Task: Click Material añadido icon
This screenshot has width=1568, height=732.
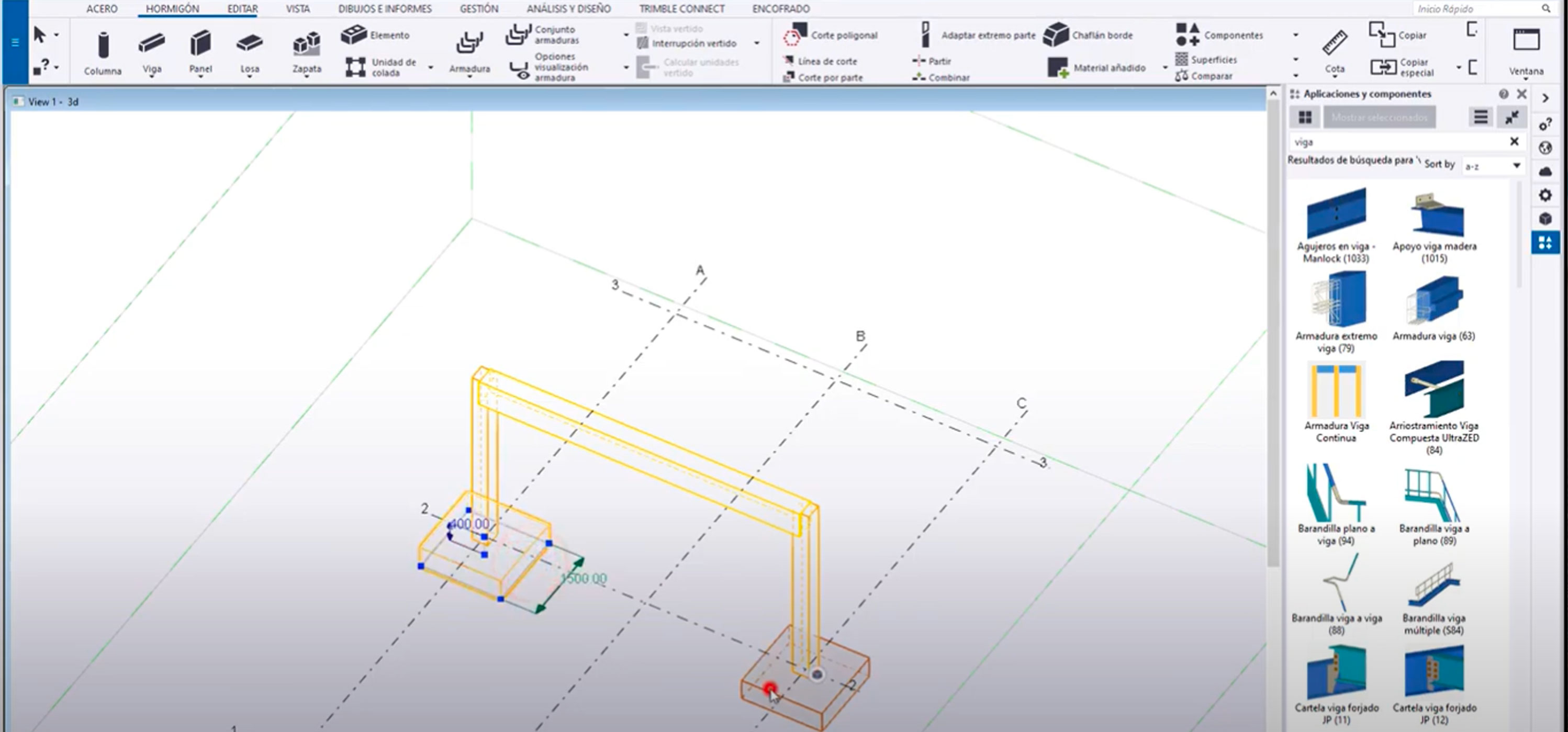Action: coord(1058,67)
